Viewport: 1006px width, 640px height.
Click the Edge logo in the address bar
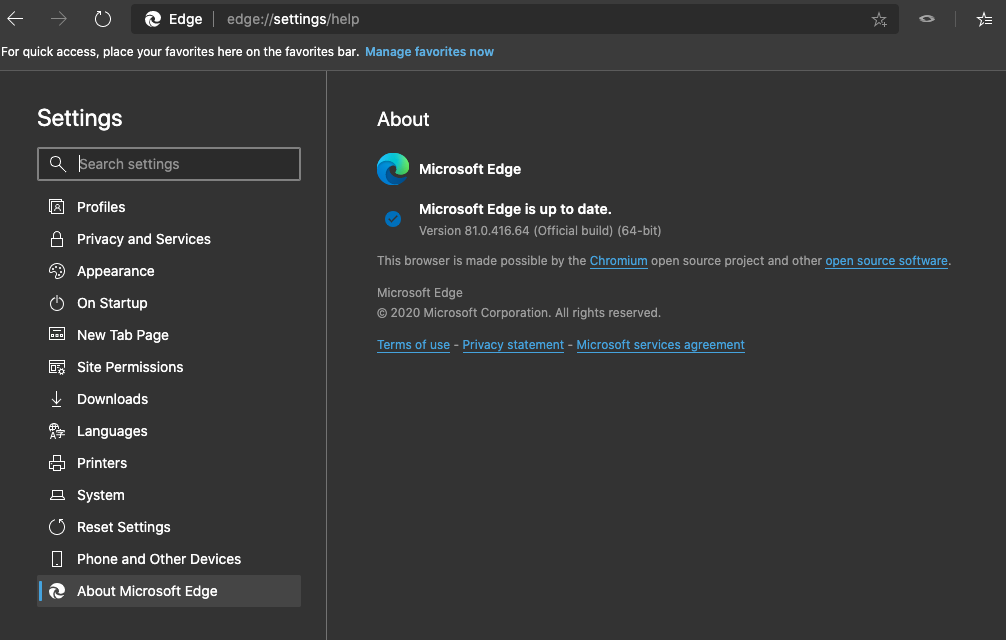click(153, 19)
